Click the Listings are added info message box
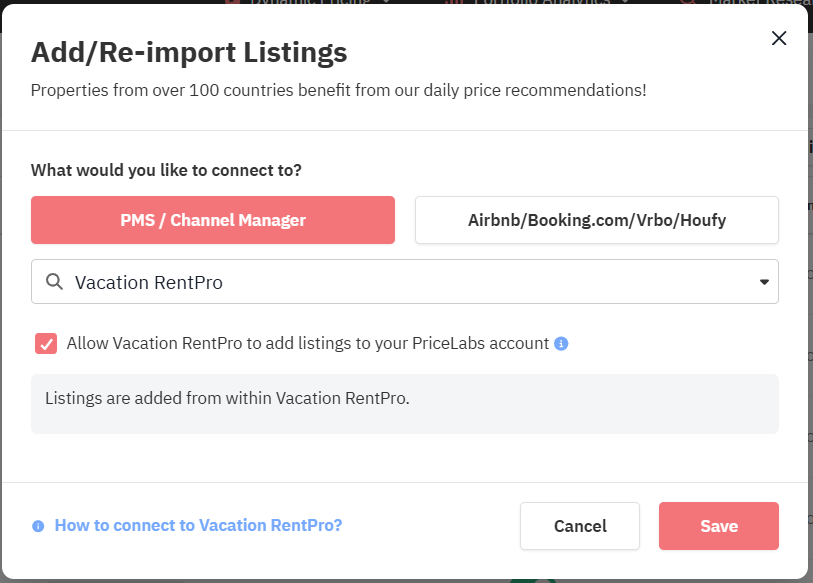Viewport: 813px width, 583px height. pyautogui.click(x=404, y=404)
